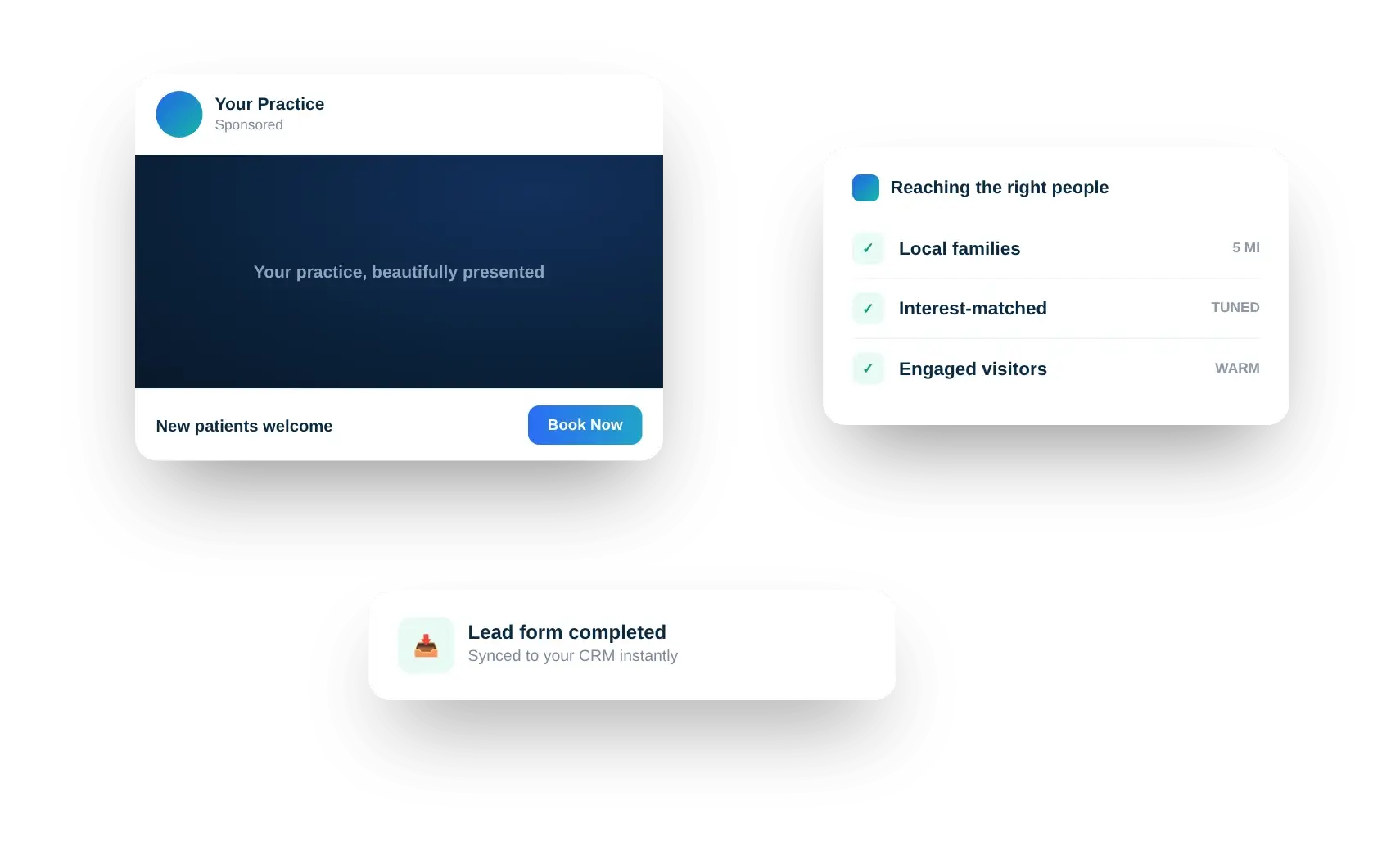Toggle the Interest-matched checkmark
Image resolution: width=1400 pixels, height=855 pixels.
click(x=868, y=309)
